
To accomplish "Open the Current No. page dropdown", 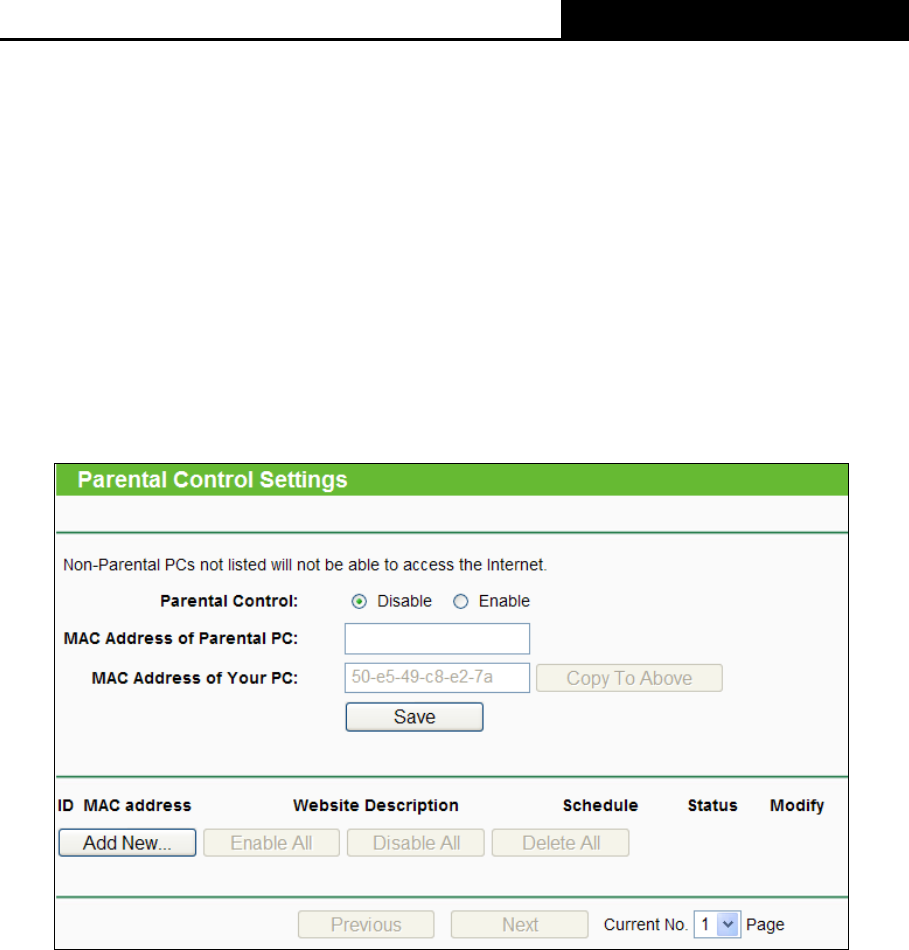I will [x=717, y=925].
